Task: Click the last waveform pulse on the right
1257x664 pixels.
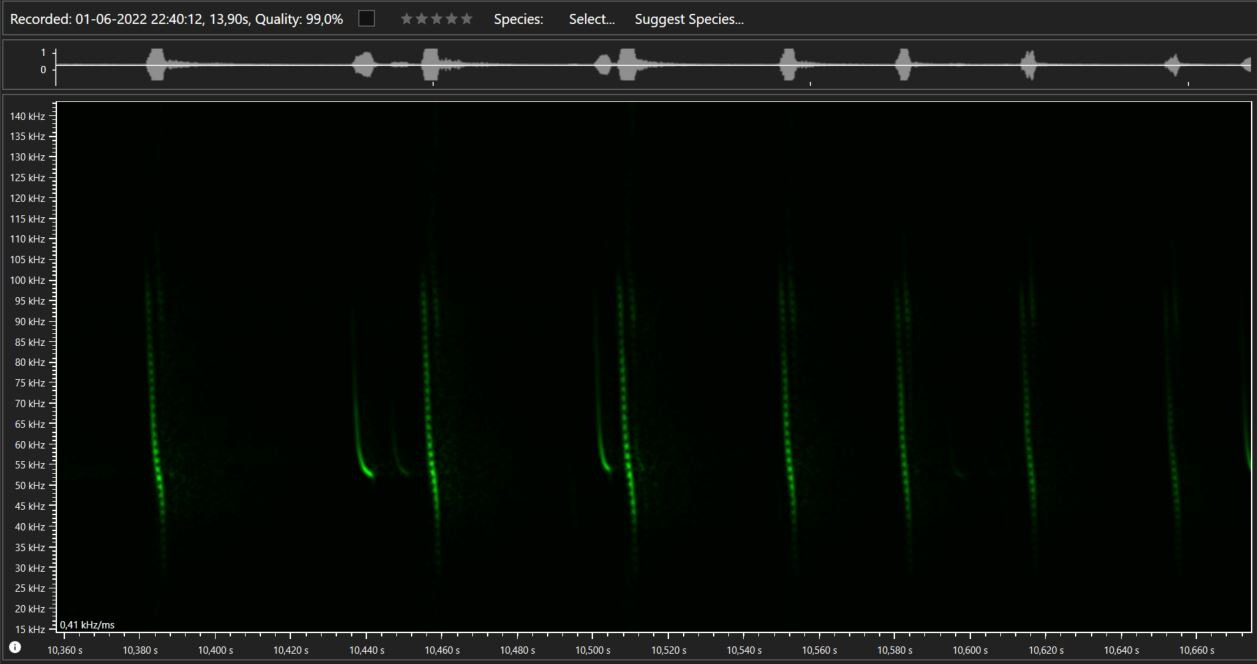Action: (x=1246, y=65)
